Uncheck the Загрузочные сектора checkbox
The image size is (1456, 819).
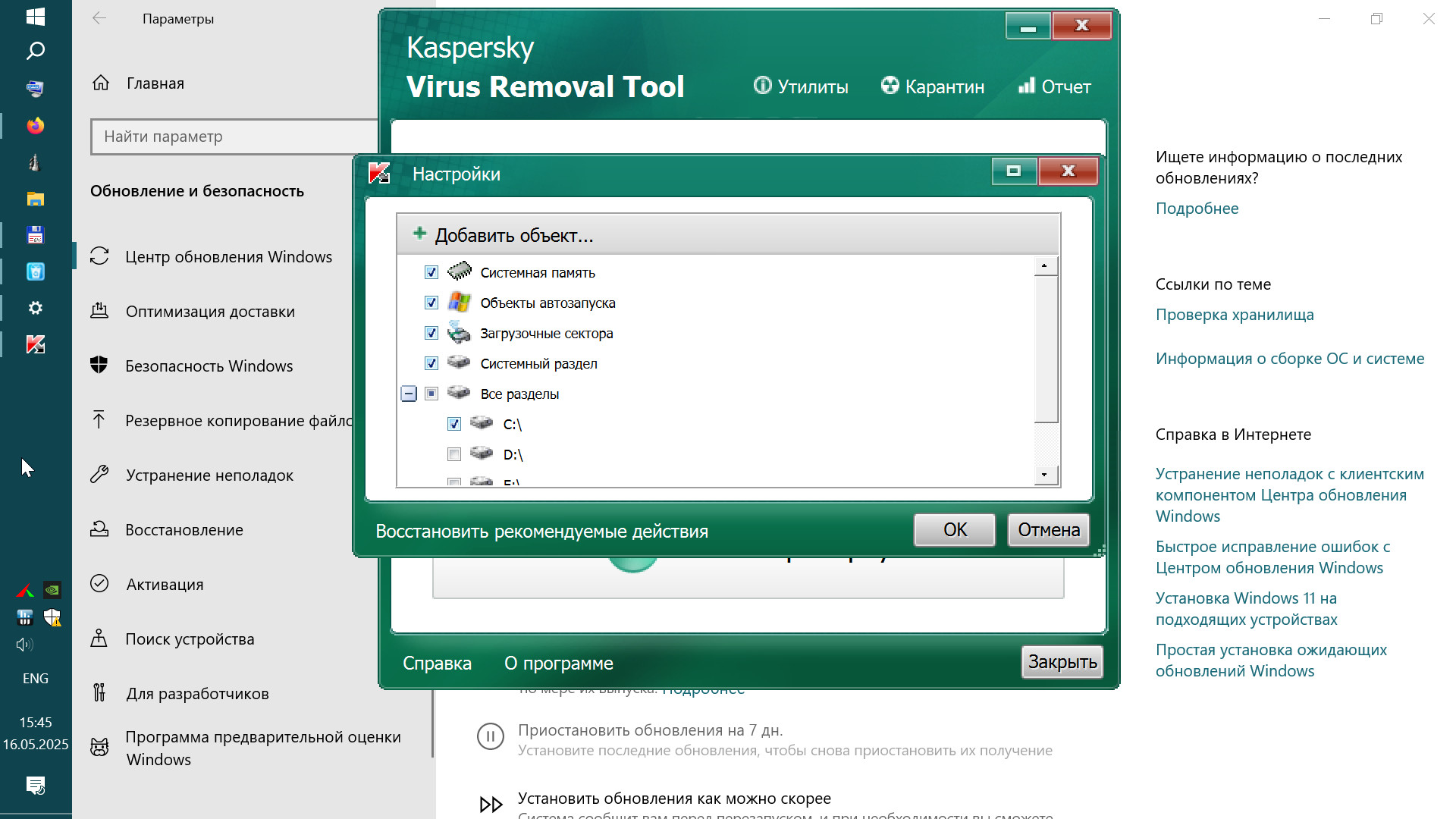coord(431,333)
